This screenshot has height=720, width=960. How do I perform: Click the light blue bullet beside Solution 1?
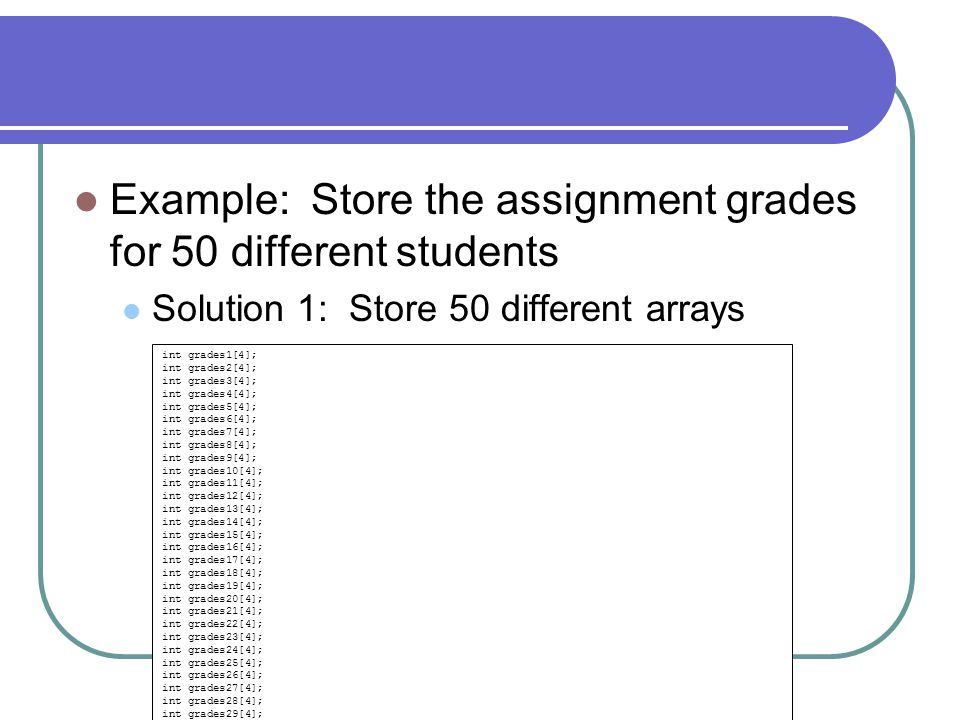pos(132,311)
